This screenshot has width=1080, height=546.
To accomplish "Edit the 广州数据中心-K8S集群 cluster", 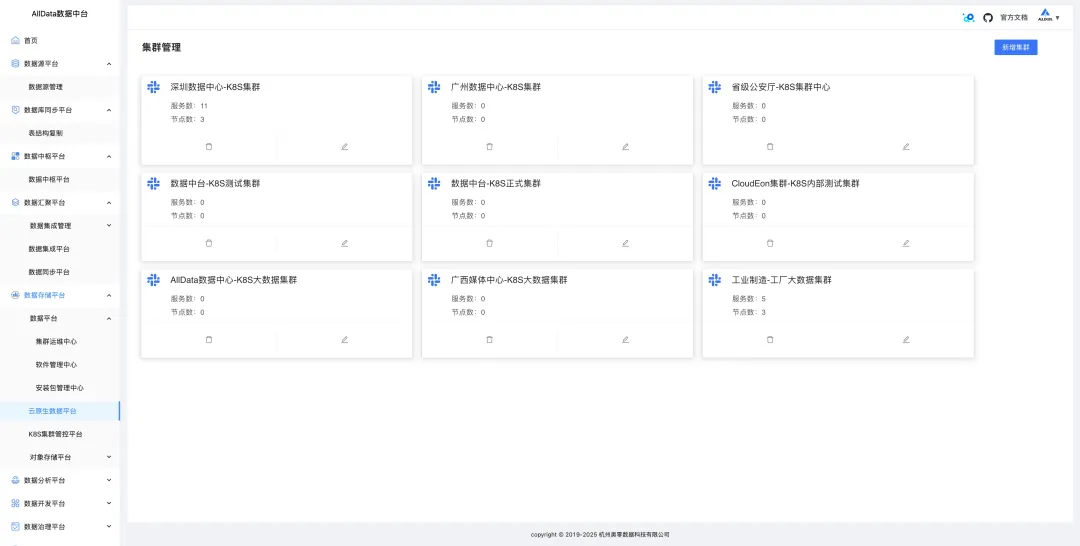I will tap(625, 147).
